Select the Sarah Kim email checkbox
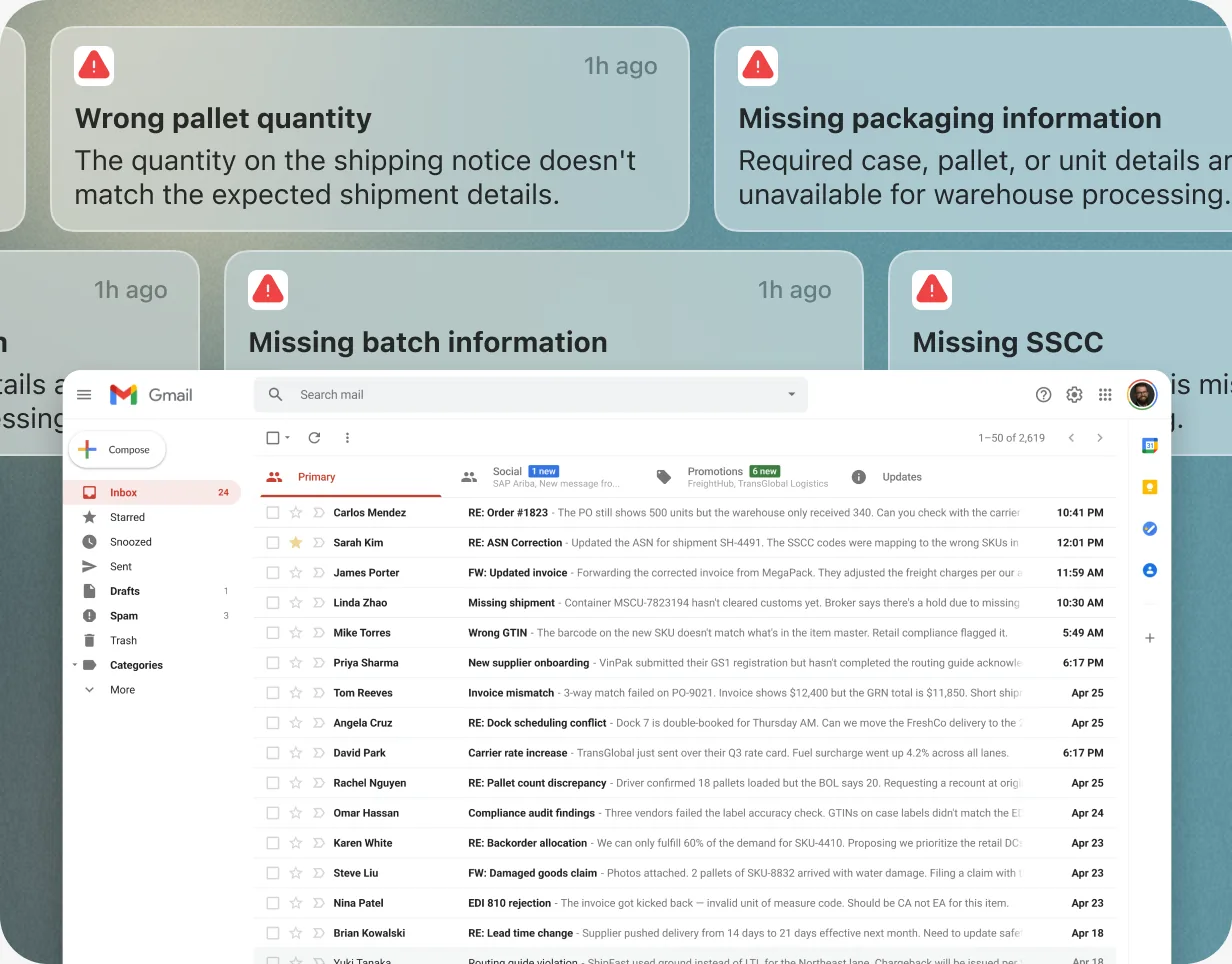 (273, 543)
